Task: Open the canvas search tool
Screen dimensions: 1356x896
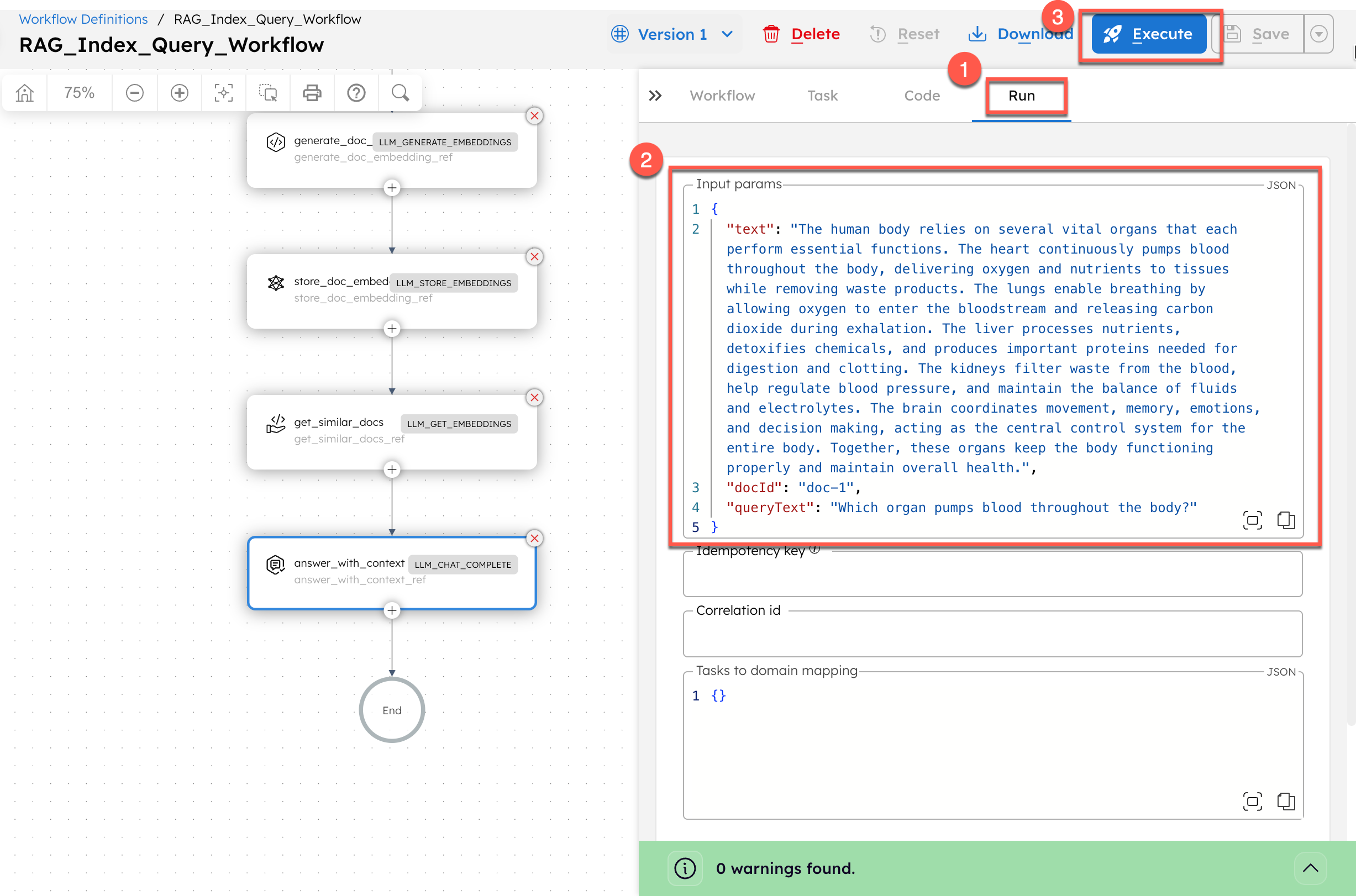Action: [x=400, y=92]
